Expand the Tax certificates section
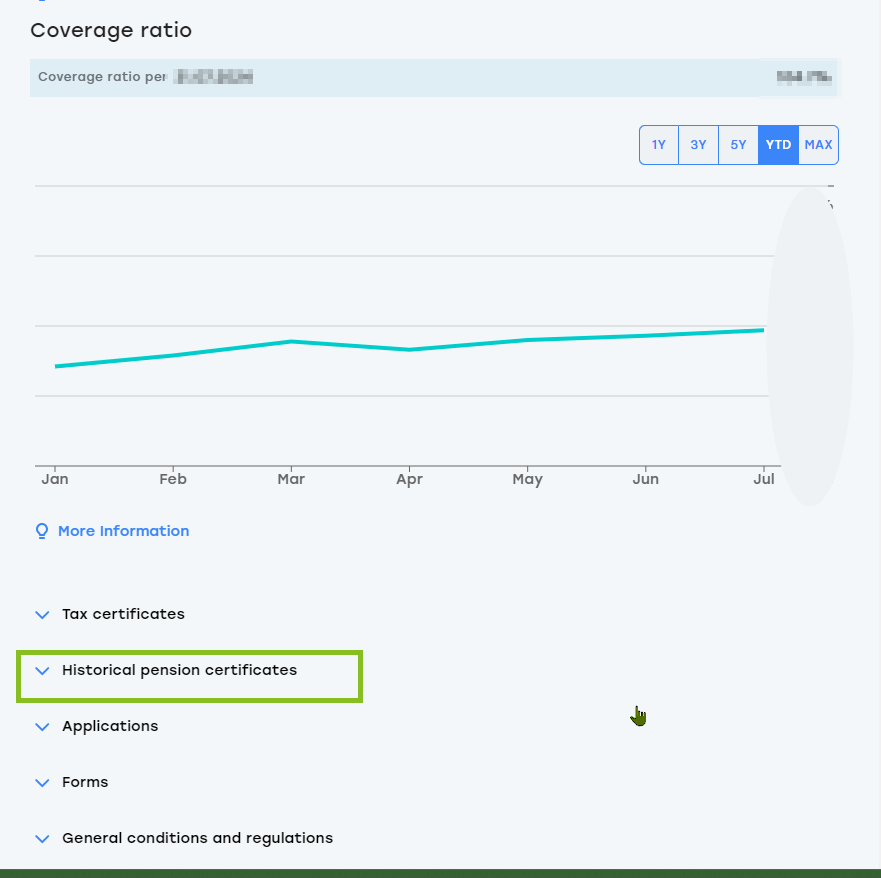881x878 pixels. (123, 614)
